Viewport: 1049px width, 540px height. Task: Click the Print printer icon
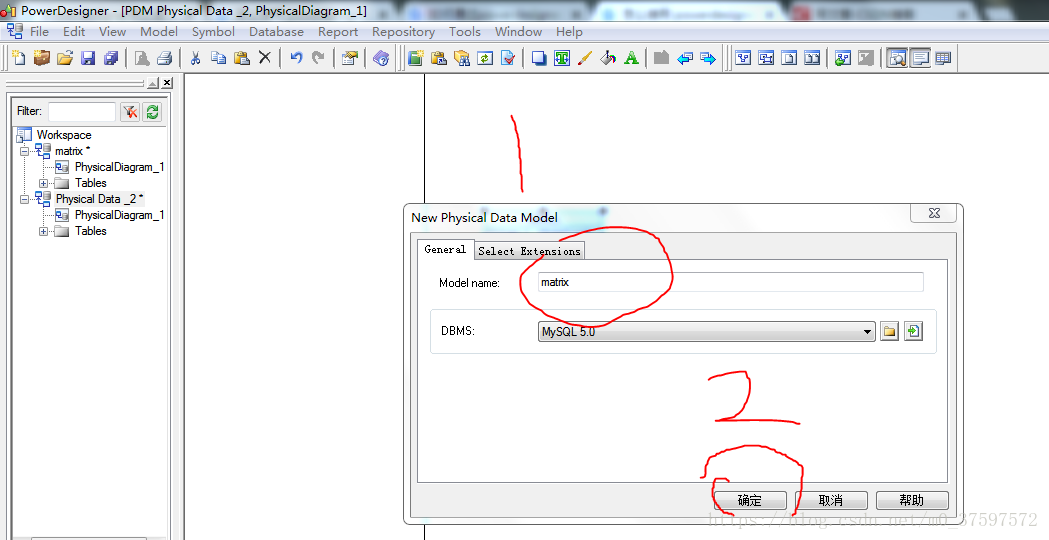click(x=165, y=58)
